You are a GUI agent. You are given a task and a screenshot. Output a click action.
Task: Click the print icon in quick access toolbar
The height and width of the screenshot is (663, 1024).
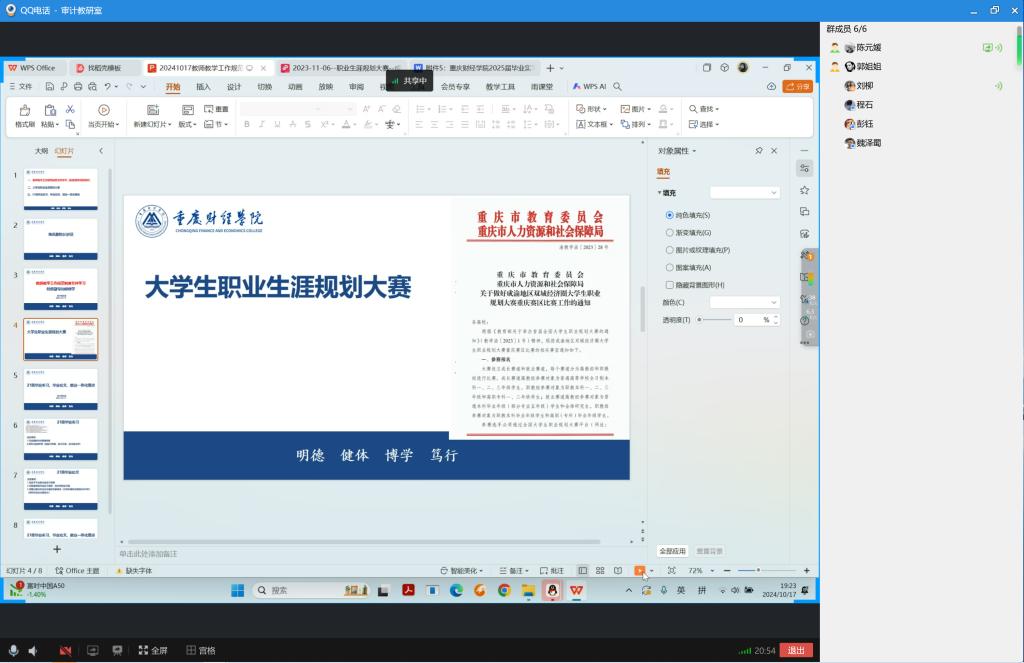pyautogui.click(x=78, y=86)
